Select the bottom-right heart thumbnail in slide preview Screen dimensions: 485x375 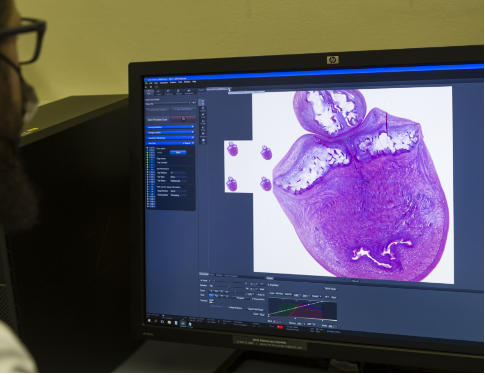click(266, 184)
